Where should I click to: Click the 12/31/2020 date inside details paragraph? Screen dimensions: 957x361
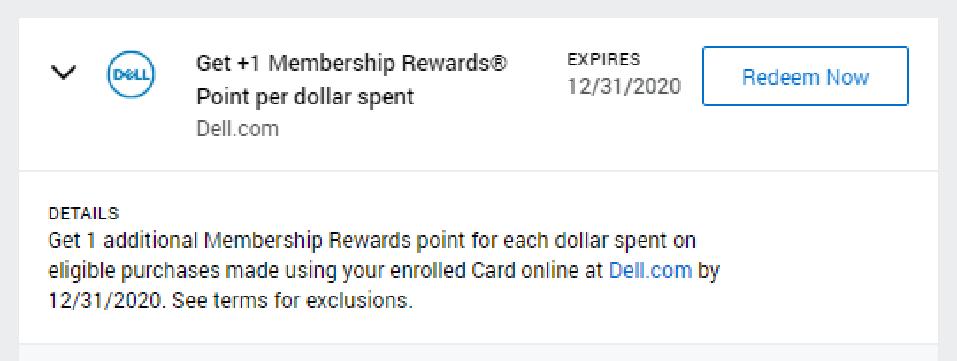click(x=105, y=301)
